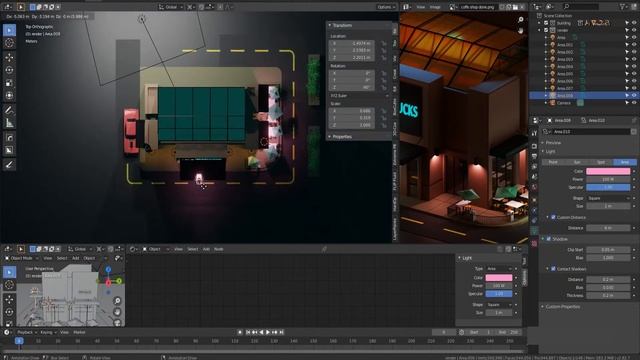Click the outliner filter funnel icon
Viewport: 640px width, 360px height.
[x=622, y=7]
